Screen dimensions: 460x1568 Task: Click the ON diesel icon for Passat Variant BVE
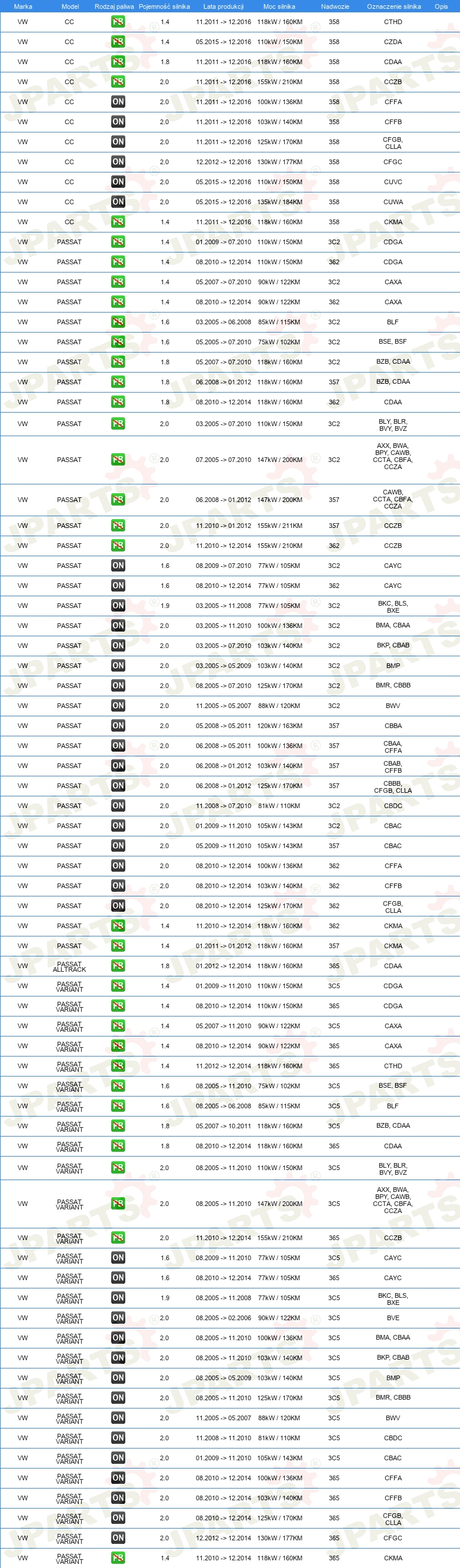(x=118, y=1318)
